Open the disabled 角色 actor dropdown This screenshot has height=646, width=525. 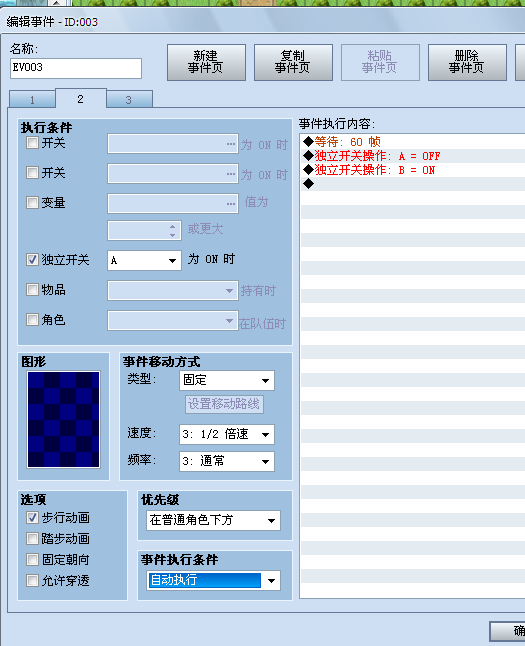click(x=173, y=321)
